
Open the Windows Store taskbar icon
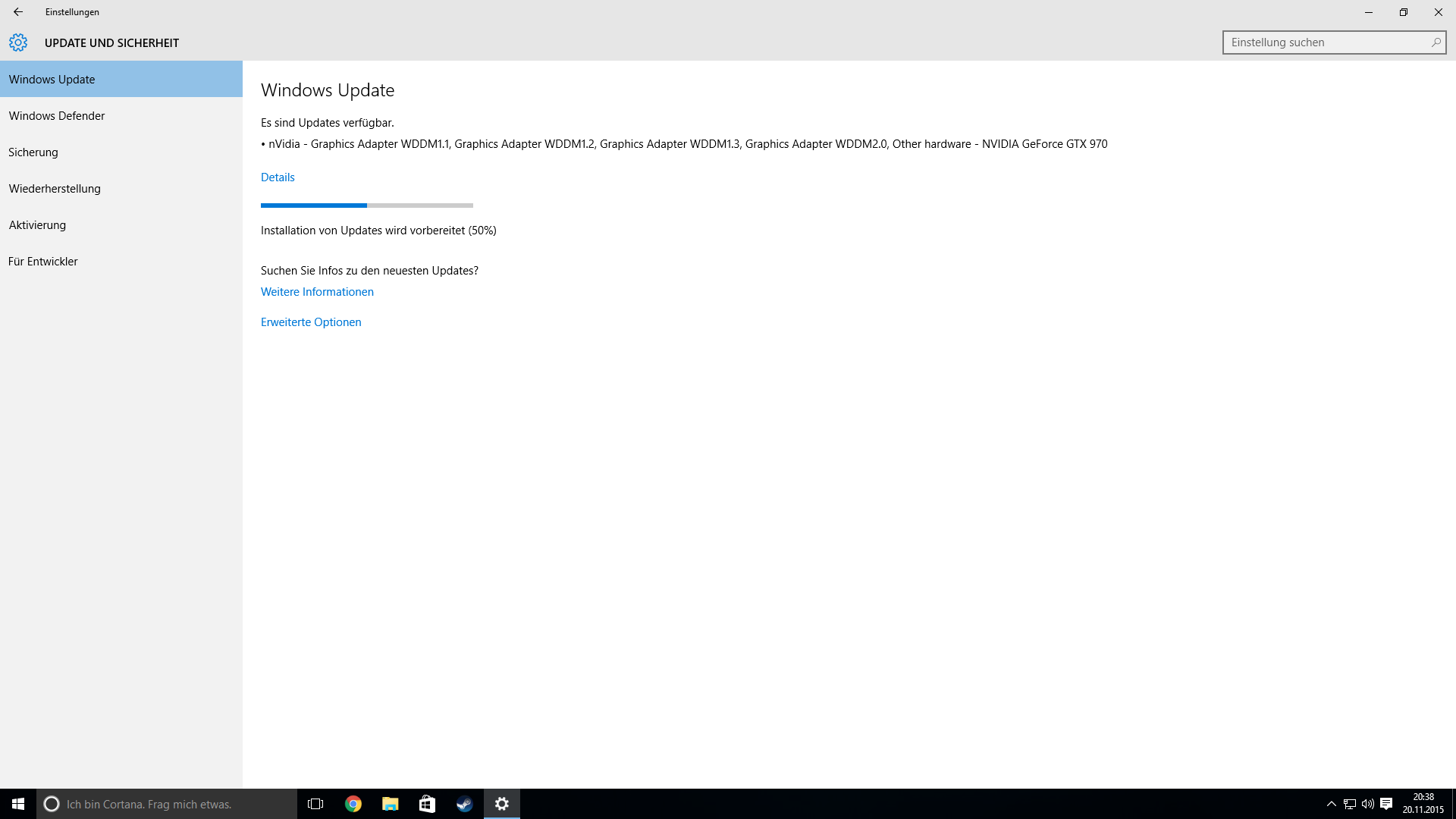tap(428, 804)
